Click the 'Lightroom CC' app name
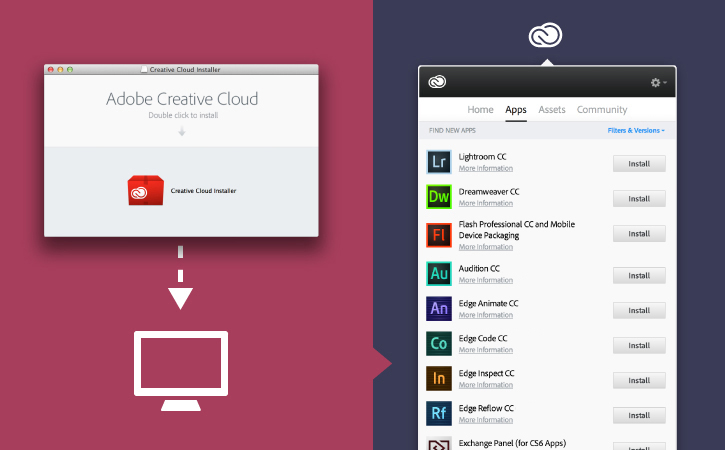Image resolution: width=725 pixels, height=450 pixels. [x=482, y=157]
